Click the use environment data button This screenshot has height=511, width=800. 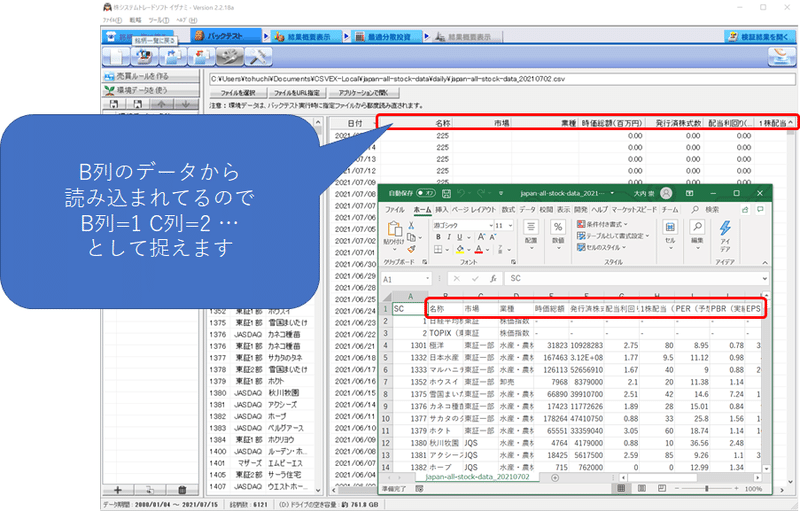coord(151,90)
